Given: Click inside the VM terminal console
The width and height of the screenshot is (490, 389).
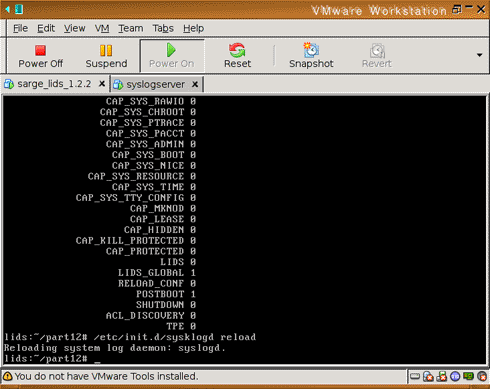Looking at the screenshot, I should pos(245,230).
